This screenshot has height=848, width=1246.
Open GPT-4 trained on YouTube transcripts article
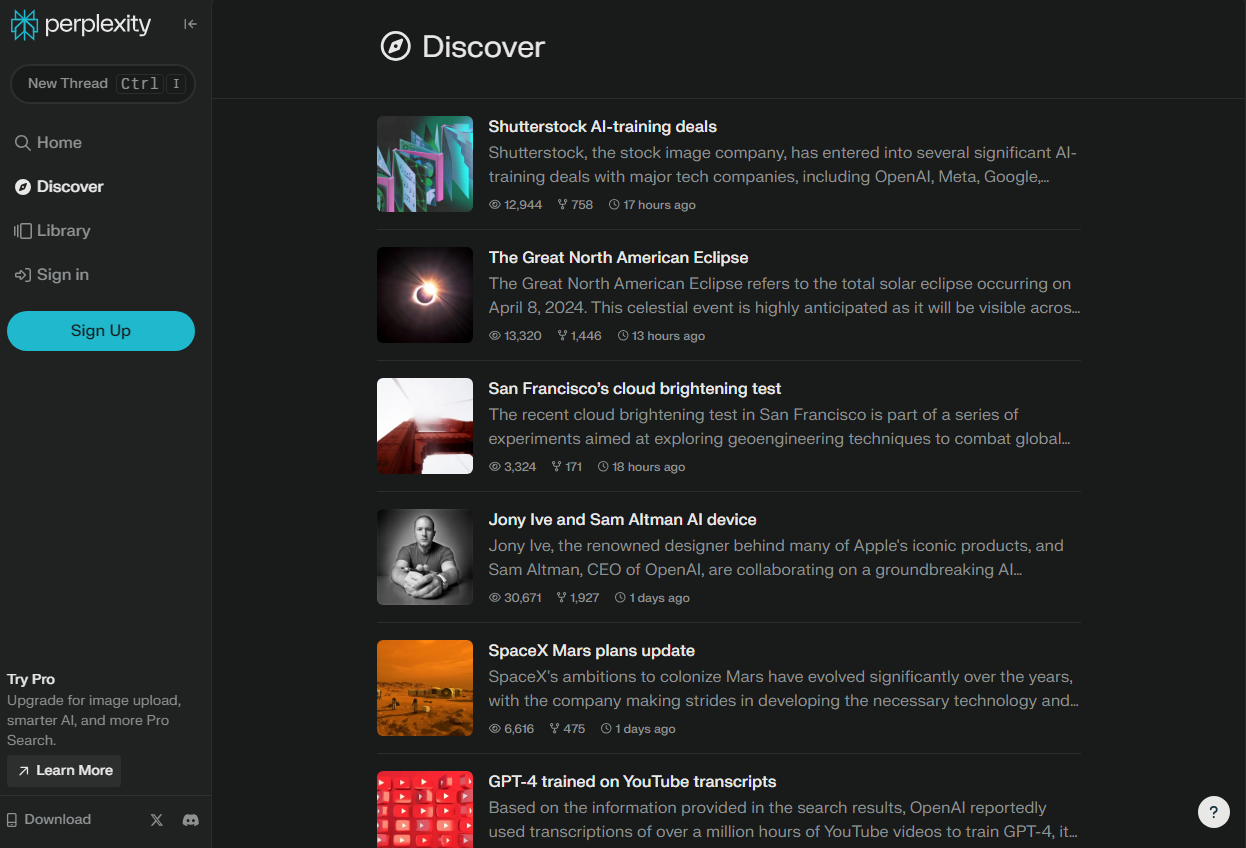tap(632, 782)
